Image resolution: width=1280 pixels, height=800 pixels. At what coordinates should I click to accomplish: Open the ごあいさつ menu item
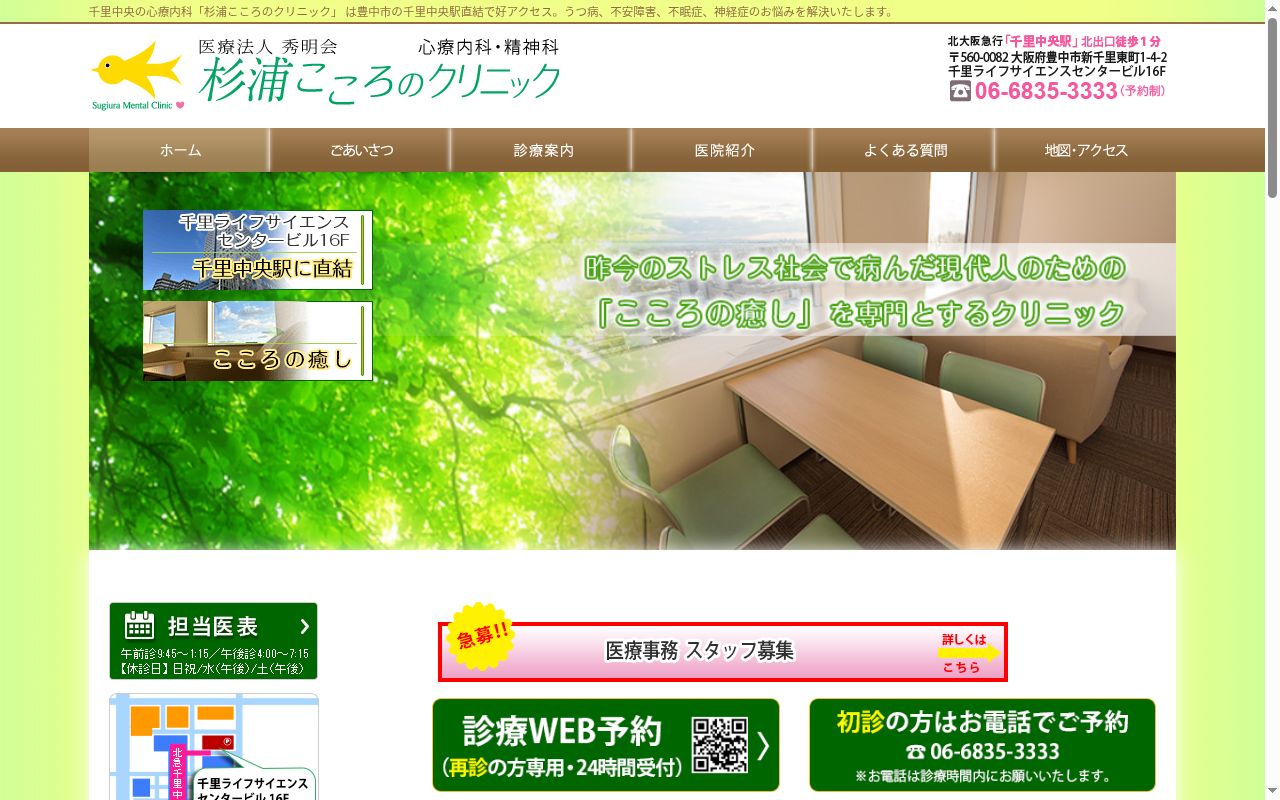(x=361, y=150)
